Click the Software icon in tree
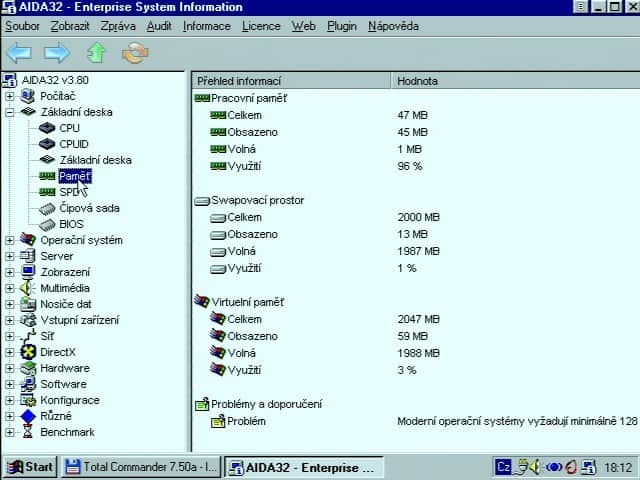Screen dimensions: 640x480 (x=28, y=384)
